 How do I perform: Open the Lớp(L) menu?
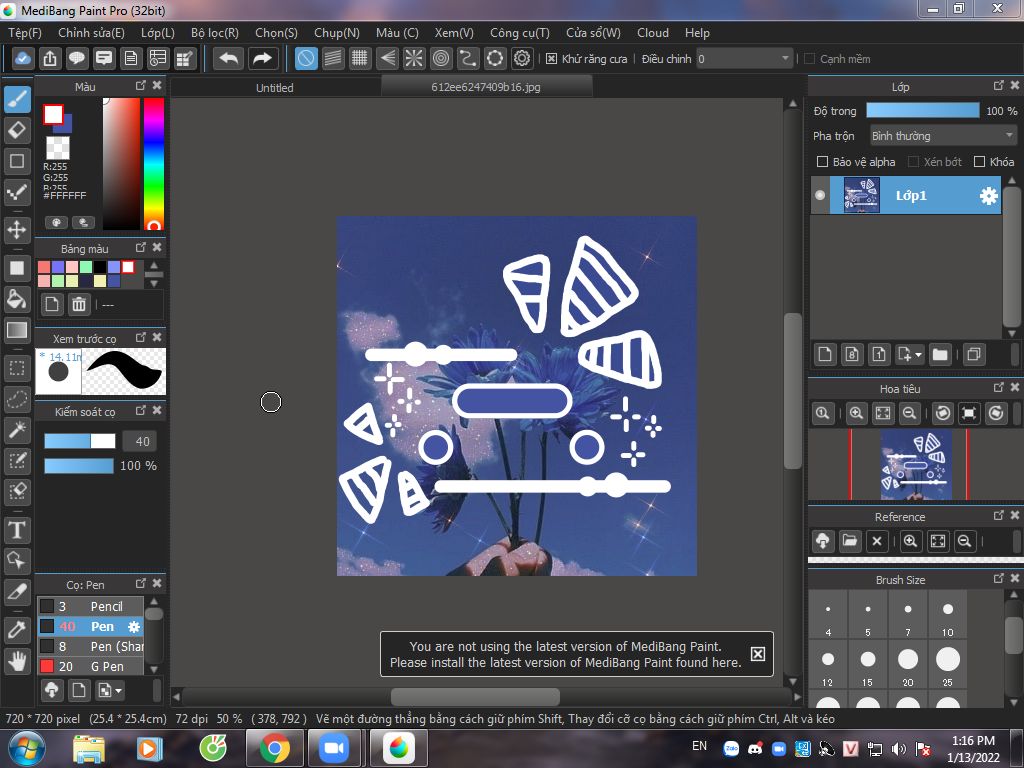tap(158, 33)
